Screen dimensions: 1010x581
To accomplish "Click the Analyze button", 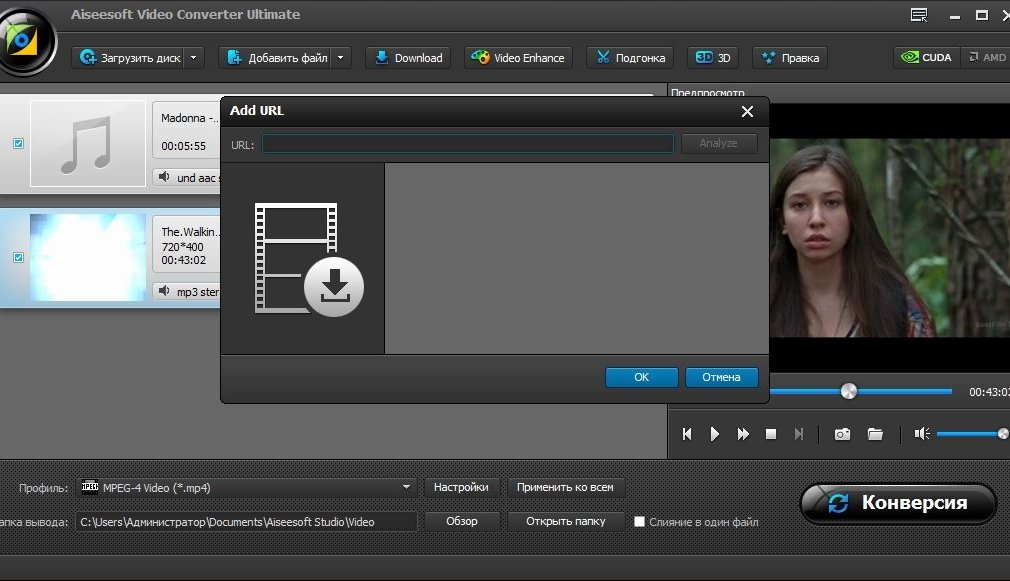I will coord(719,144).
